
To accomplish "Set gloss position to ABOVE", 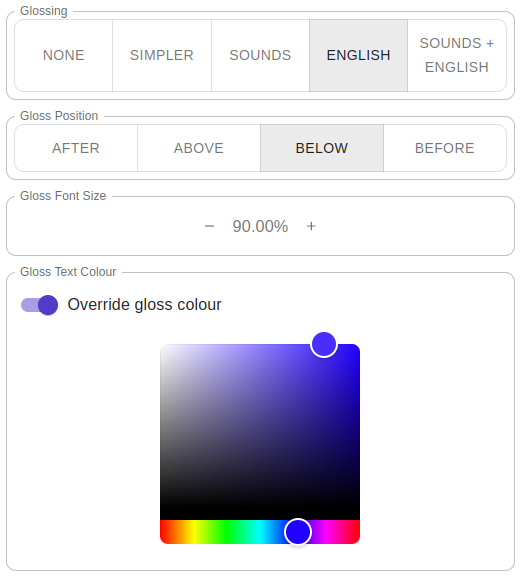I will point(199,148).
